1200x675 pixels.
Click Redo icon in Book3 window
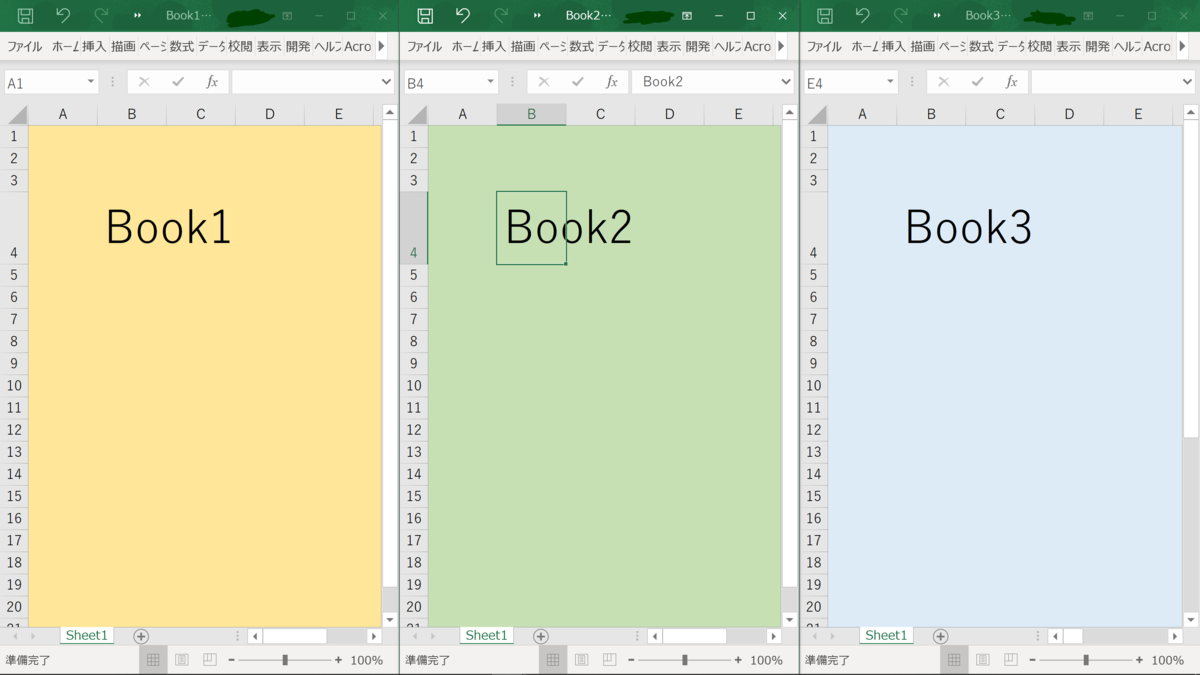(901, 15)
